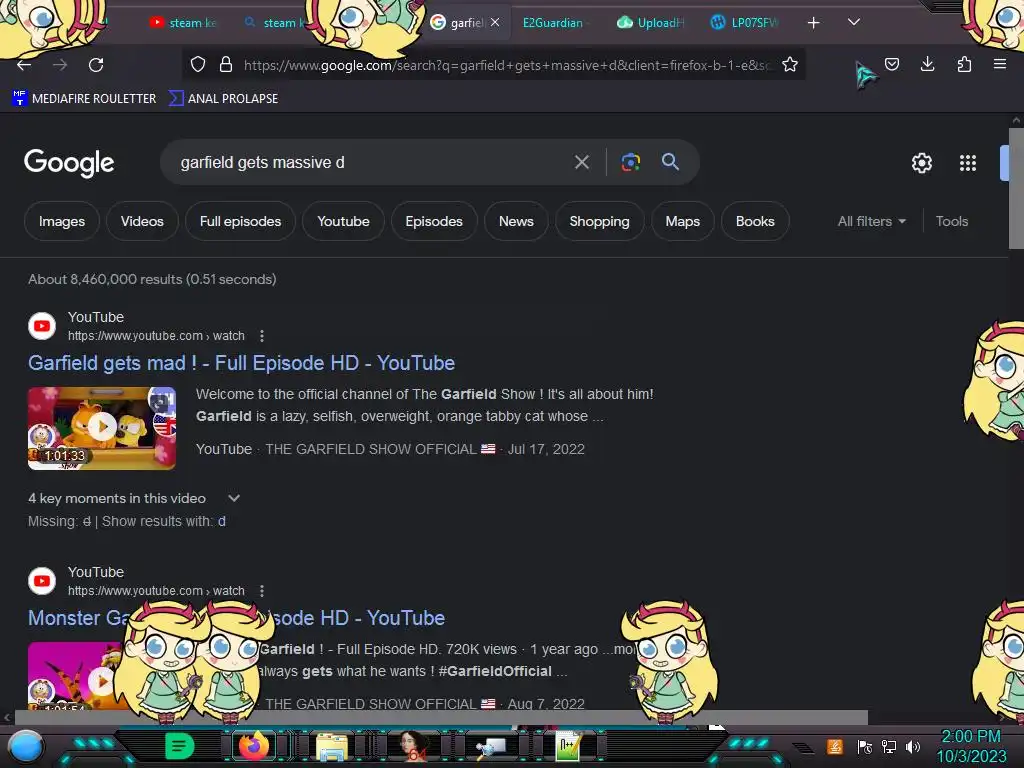Open Garfield gets mad Full Episode result
This screenshot has width=1024, height=768.
[x=242, y=363]
